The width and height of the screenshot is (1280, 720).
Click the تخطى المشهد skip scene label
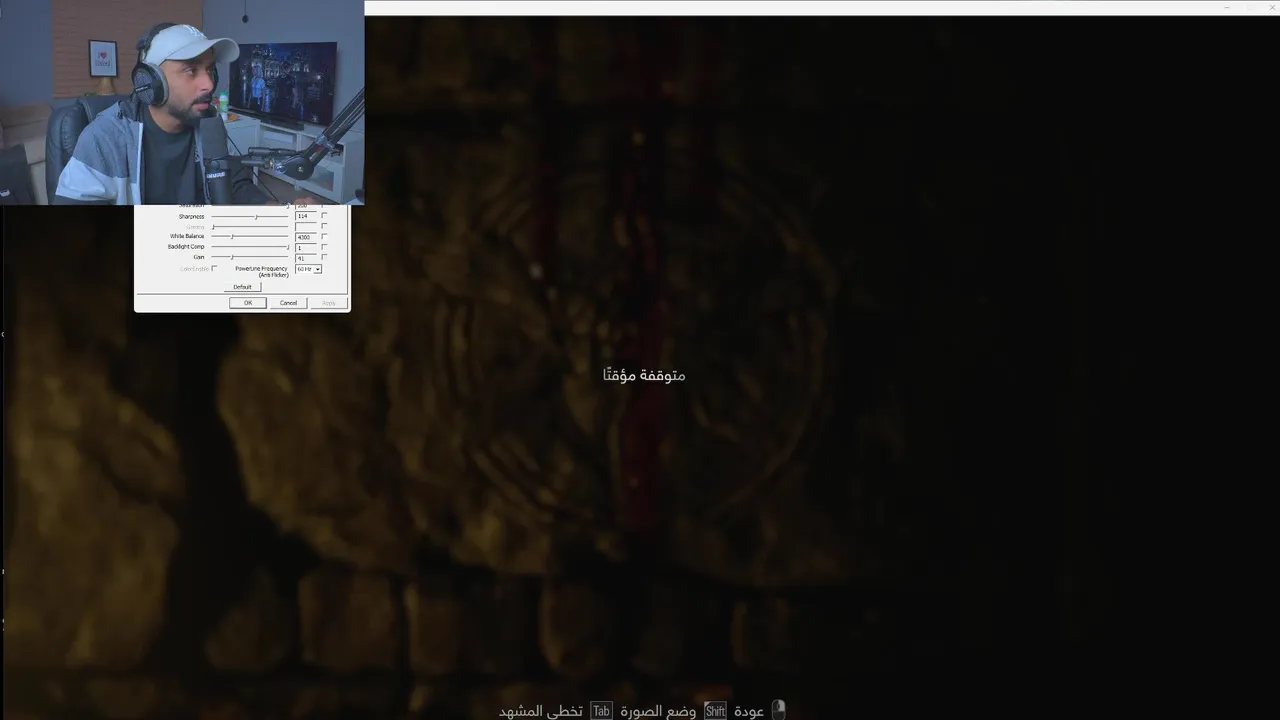[x=541, y=711]
